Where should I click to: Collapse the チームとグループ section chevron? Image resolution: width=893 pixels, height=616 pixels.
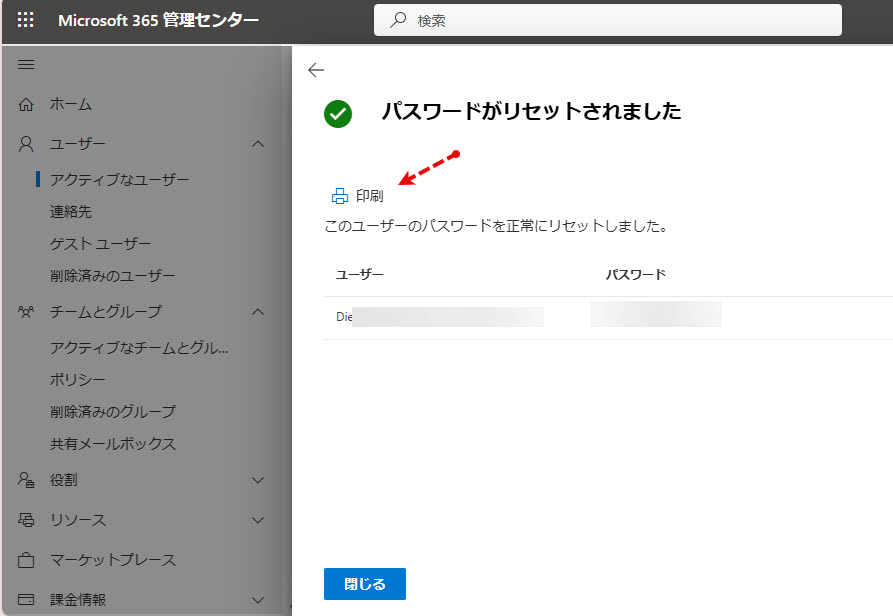click(x=257, y=311)
